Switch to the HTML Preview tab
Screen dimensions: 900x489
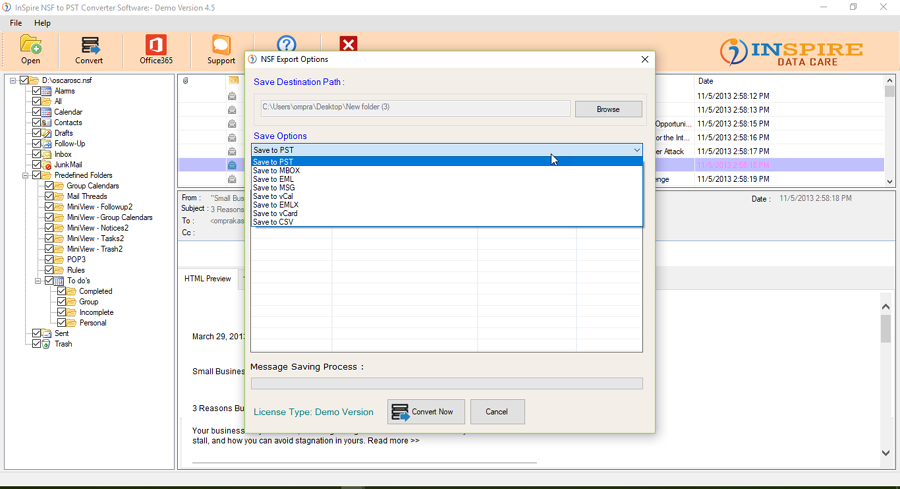pyautogui.click(x=208, y=278)
